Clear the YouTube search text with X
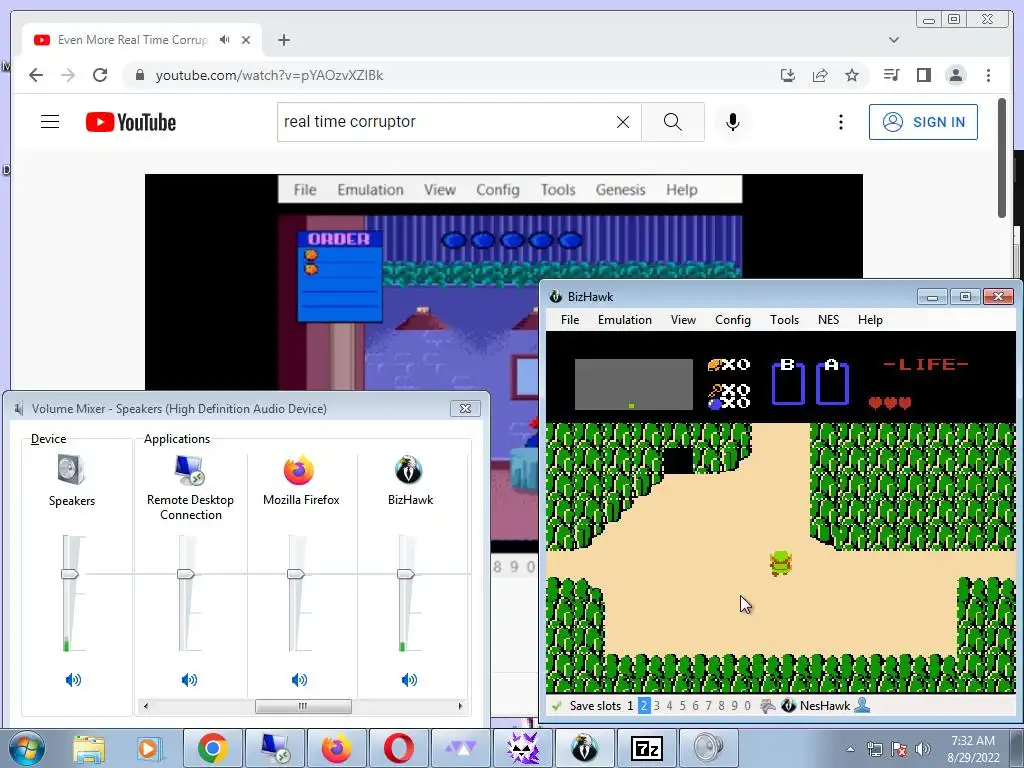The image size is (1024, 768). coord(623,122)
